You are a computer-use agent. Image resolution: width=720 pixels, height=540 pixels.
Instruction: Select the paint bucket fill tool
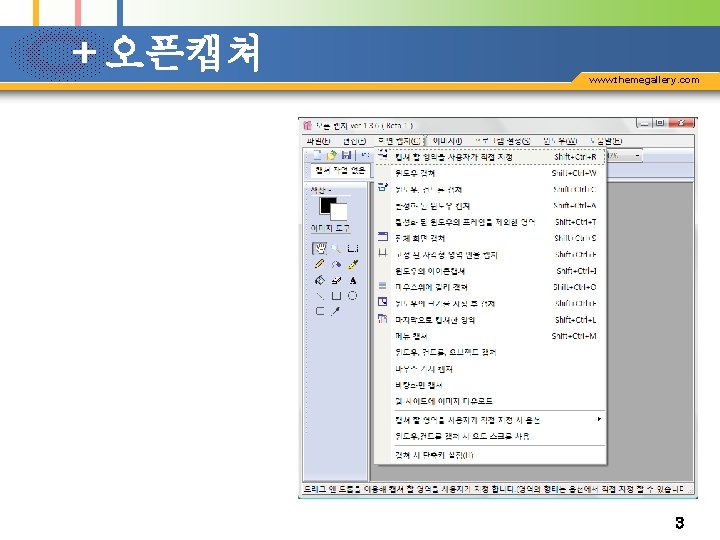tap(320, 280)
